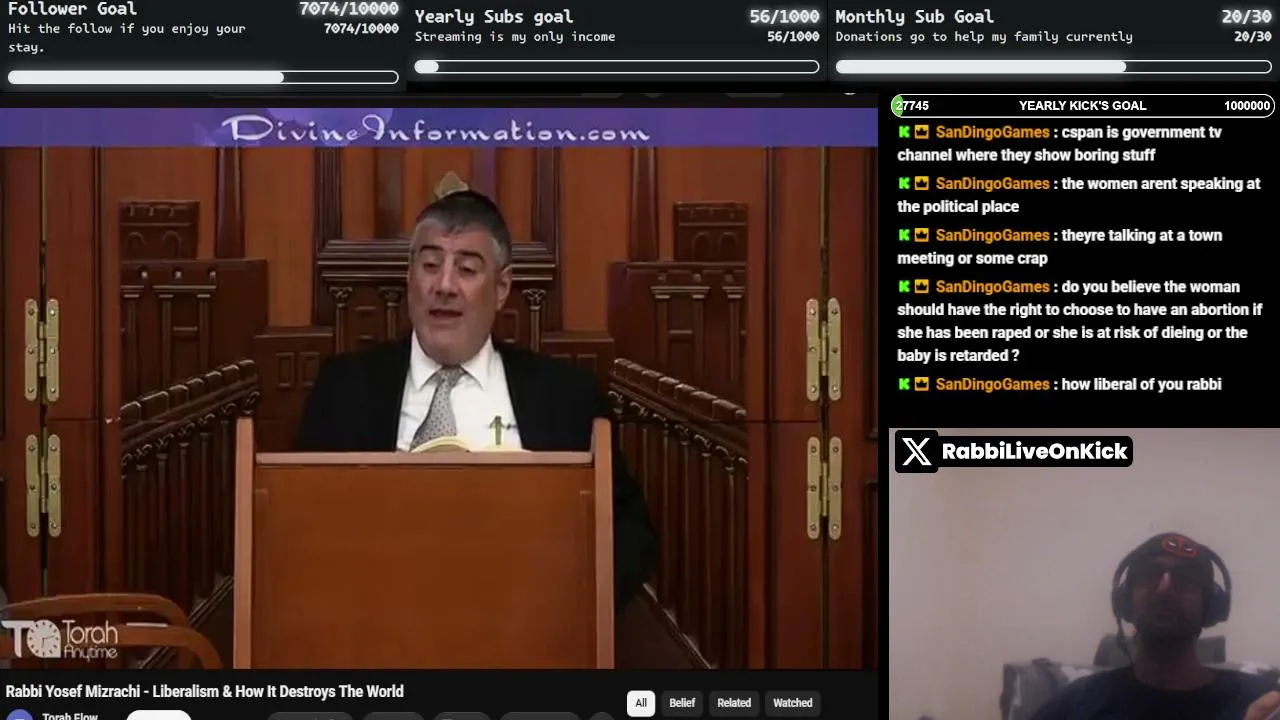Click chat text about the right to choose
Screen dimensions: 1280x720
pos(1079,321)
